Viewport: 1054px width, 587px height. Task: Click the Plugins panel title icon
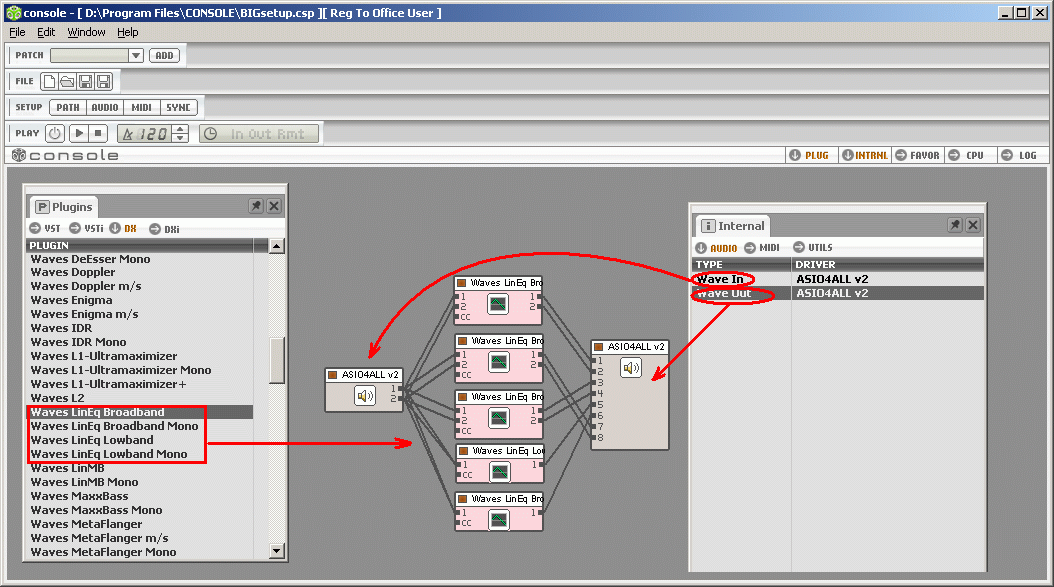point(42,207)
